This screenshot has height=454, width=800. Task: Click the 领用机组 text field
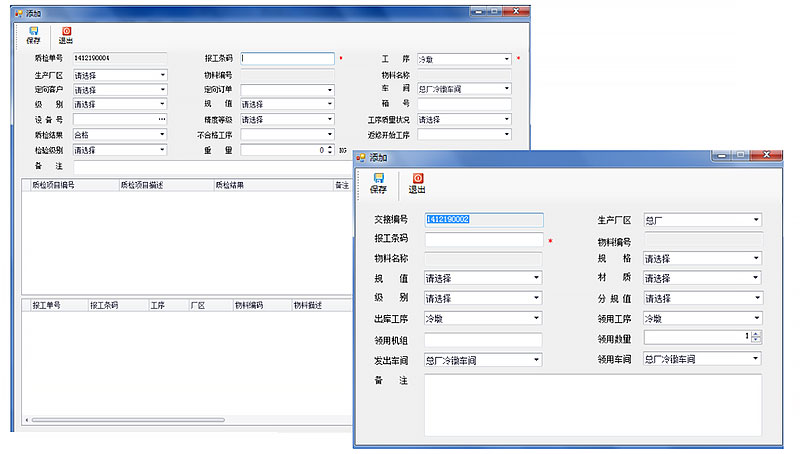click(x=483, y=339)
